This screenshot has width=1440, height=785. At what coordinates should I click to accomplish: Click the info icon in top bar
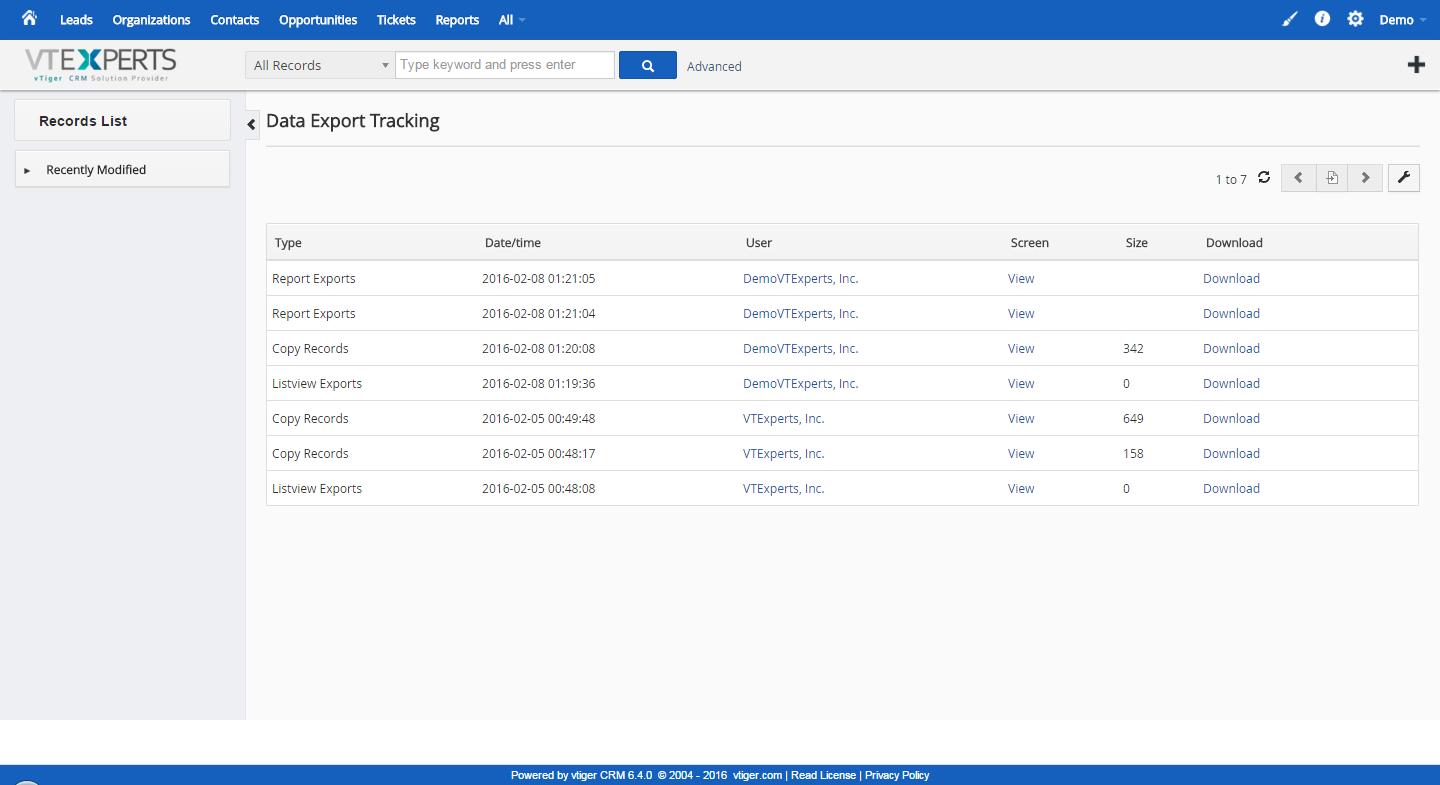pyautogui.click(x=1322, y=19)
